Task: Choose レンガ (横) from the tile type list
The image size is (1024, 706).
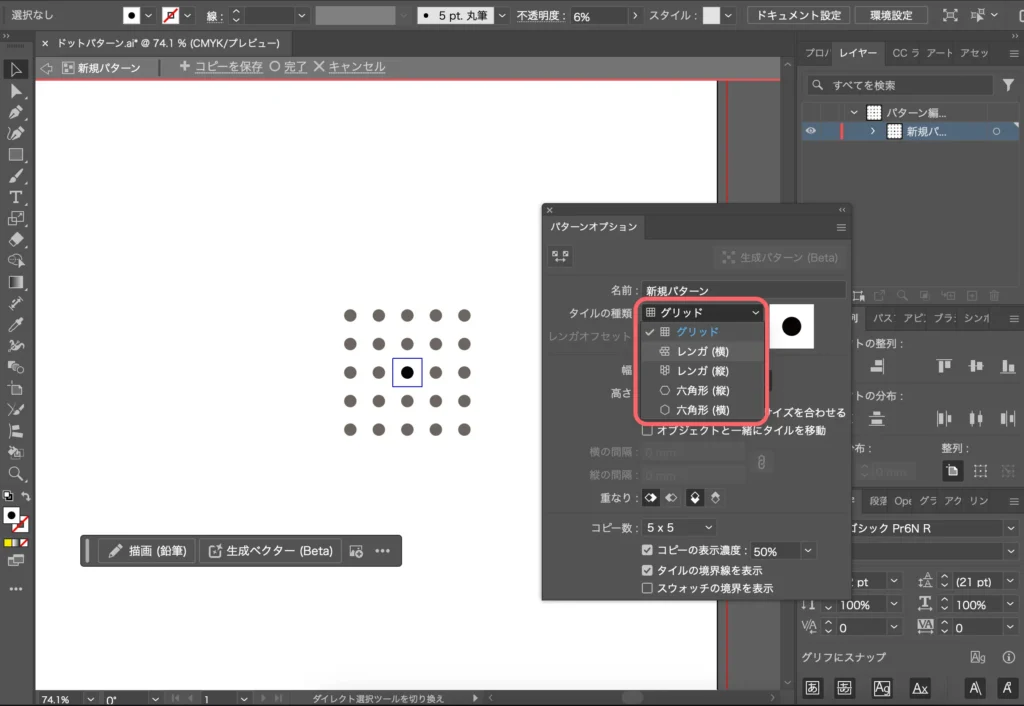Action: (x=701, y=351)
